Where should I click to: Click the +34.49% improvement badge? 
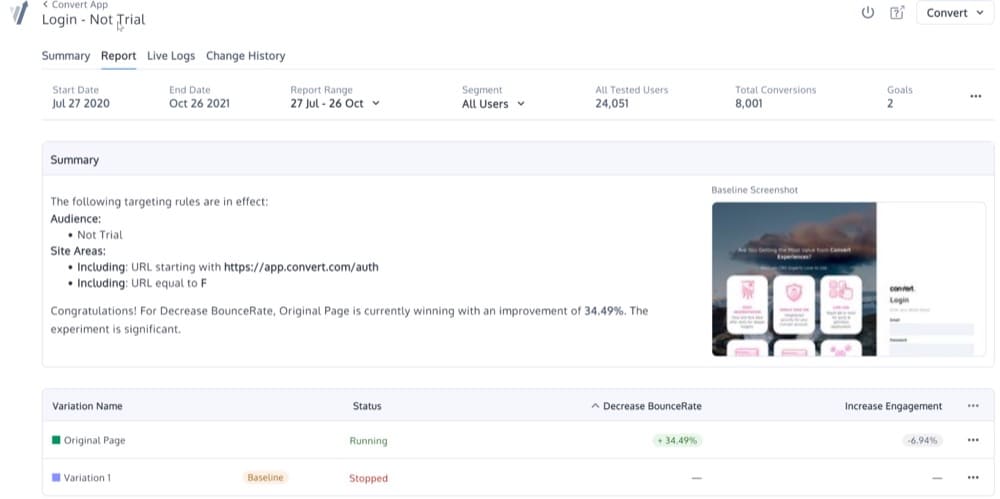pos(677,440)
